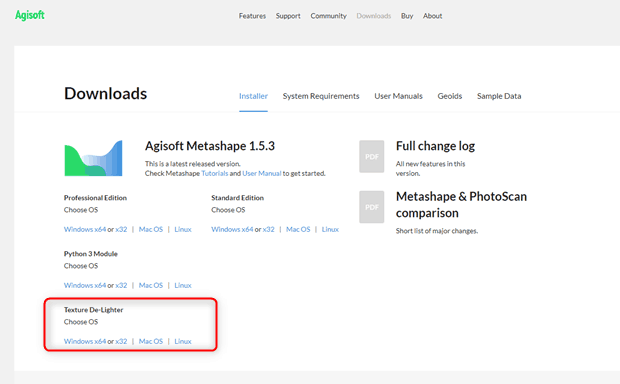Switch to the System Requirements tab
Screen dimensions: 620x384
coord(321,96)
